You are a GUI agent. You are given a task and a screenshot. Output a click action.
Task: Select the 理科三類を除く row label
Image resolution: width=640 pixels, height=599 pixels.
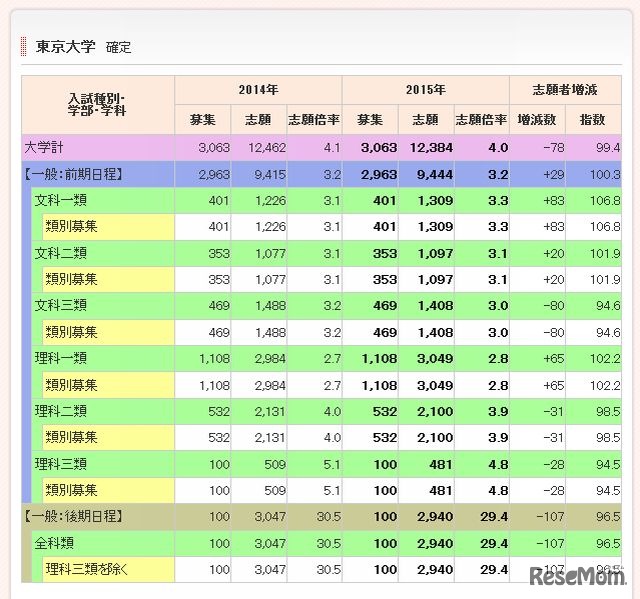tap(87, 569)
